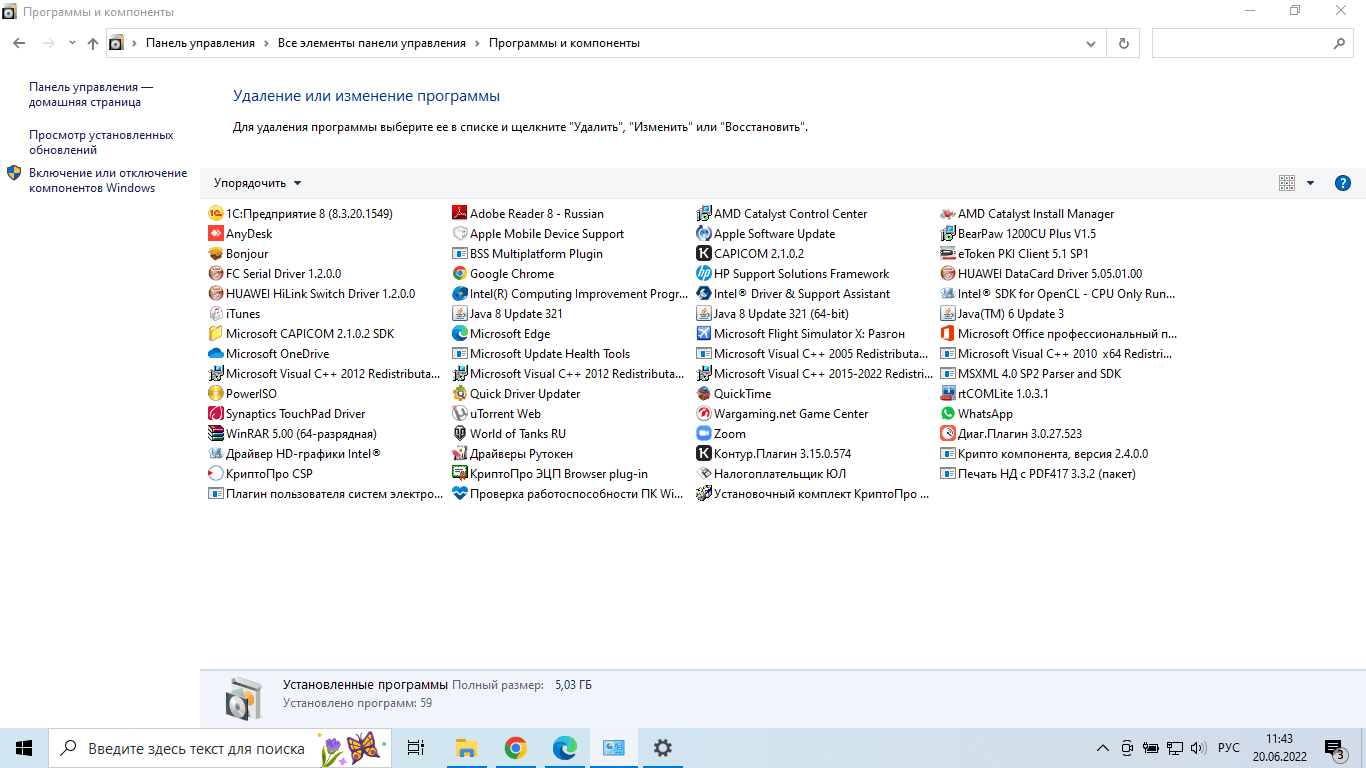Select the Microsoft Edge list icon
The image size is (1366, 768).
[460, 334]
